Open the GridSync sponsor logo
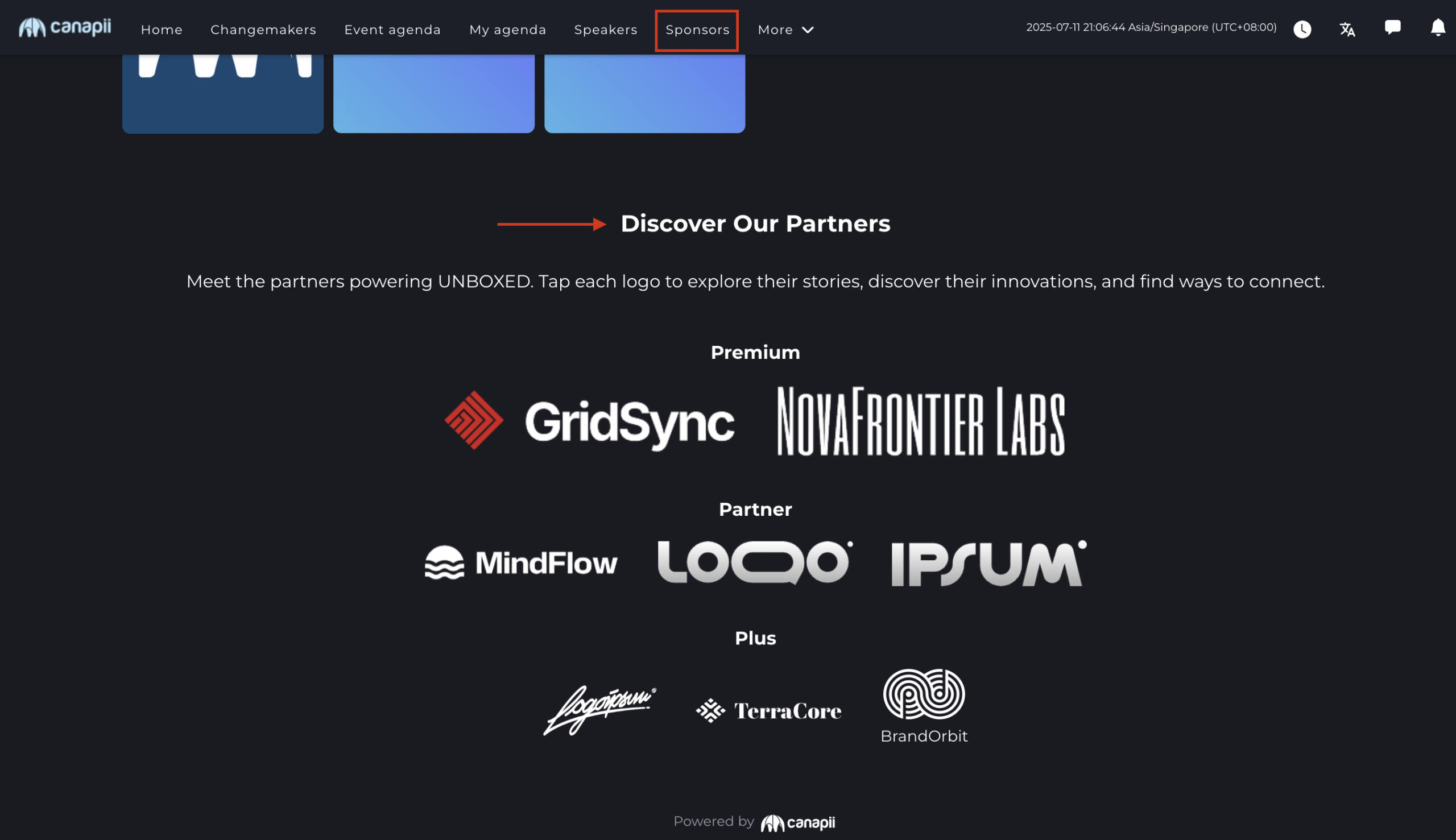This screenshot has width=1456, height=840. click(589, 421)
